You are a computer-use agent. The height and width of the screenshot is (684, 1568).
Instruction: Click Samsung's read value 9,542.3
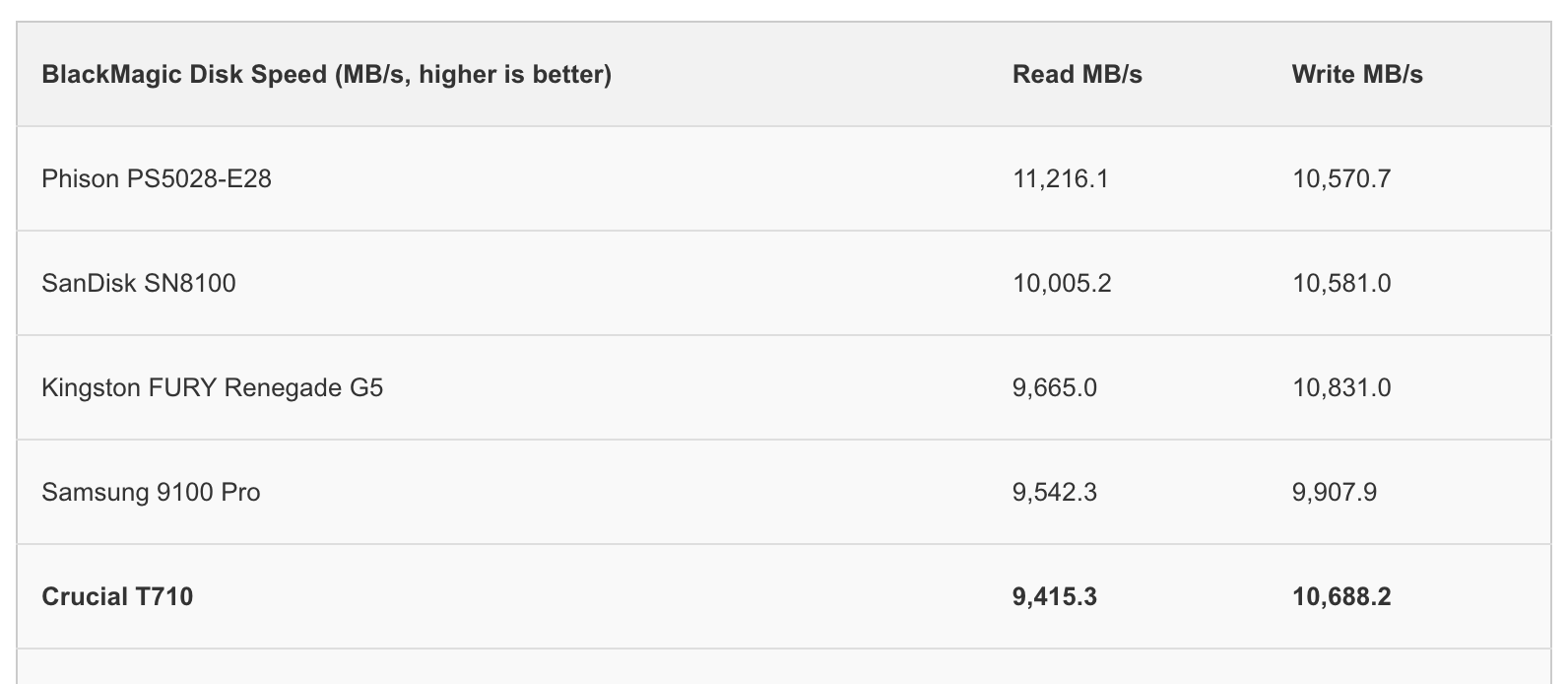click(1054, 493)
